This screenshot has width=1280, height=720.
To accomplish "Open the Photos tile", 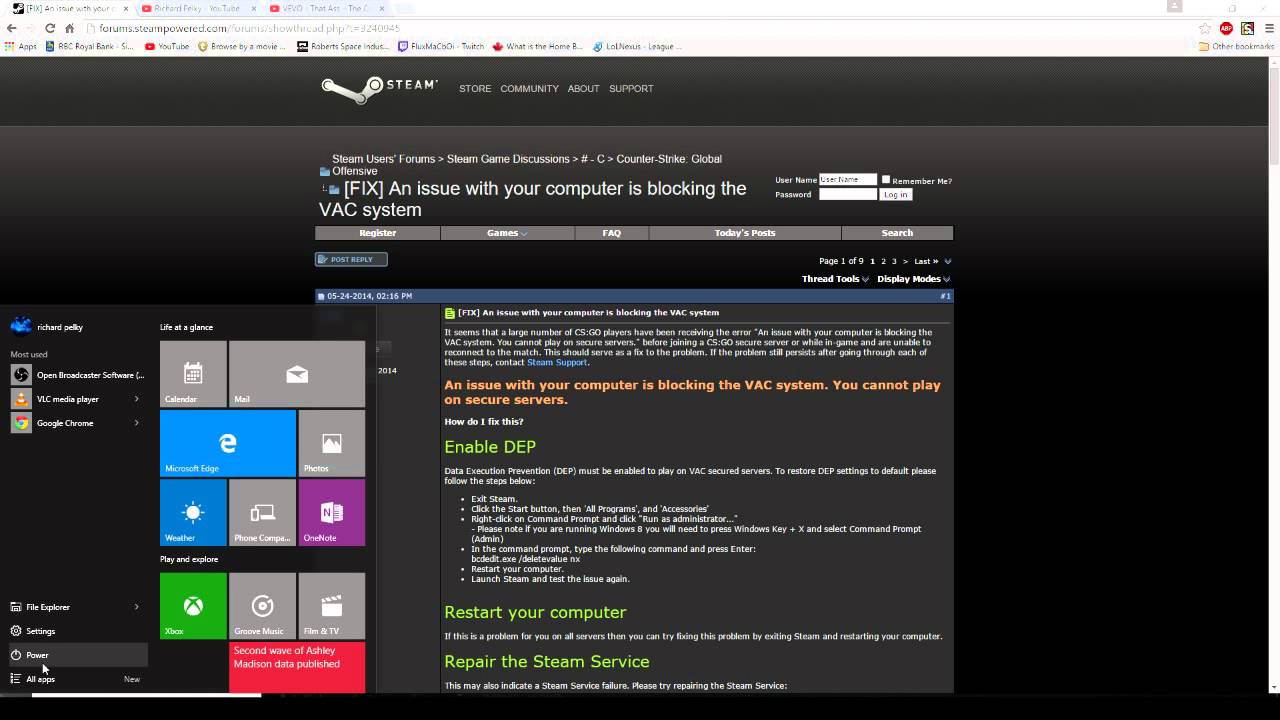I will (331, 442).
